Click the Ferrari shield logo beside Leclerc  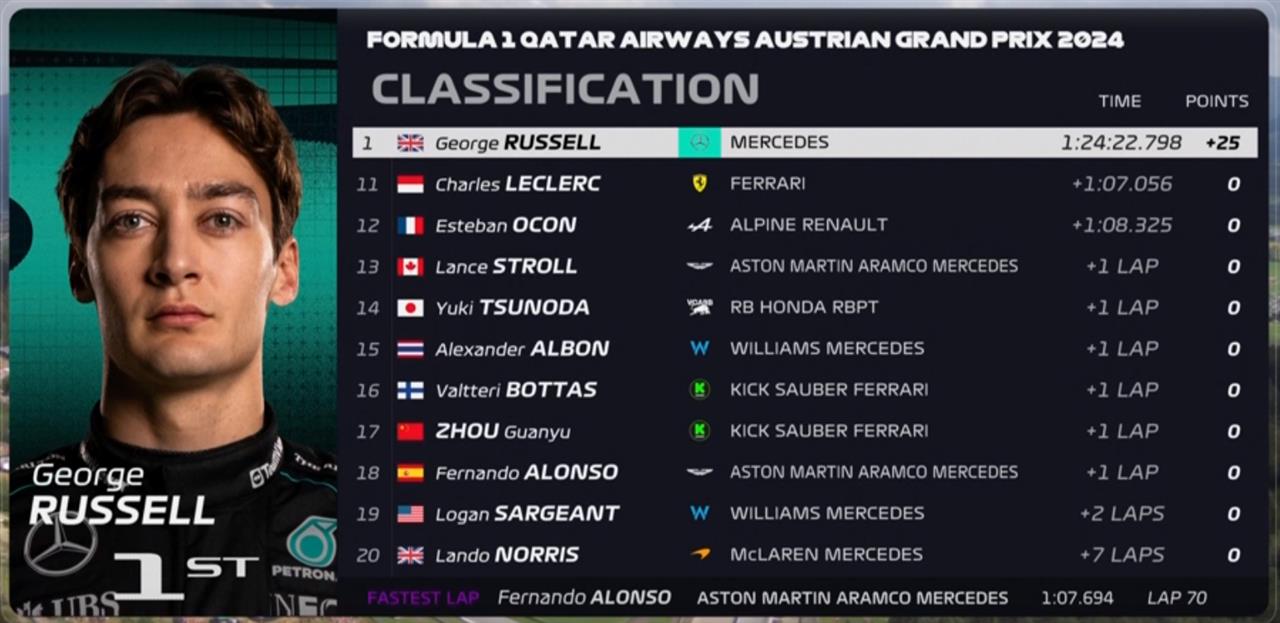point(700,183)
